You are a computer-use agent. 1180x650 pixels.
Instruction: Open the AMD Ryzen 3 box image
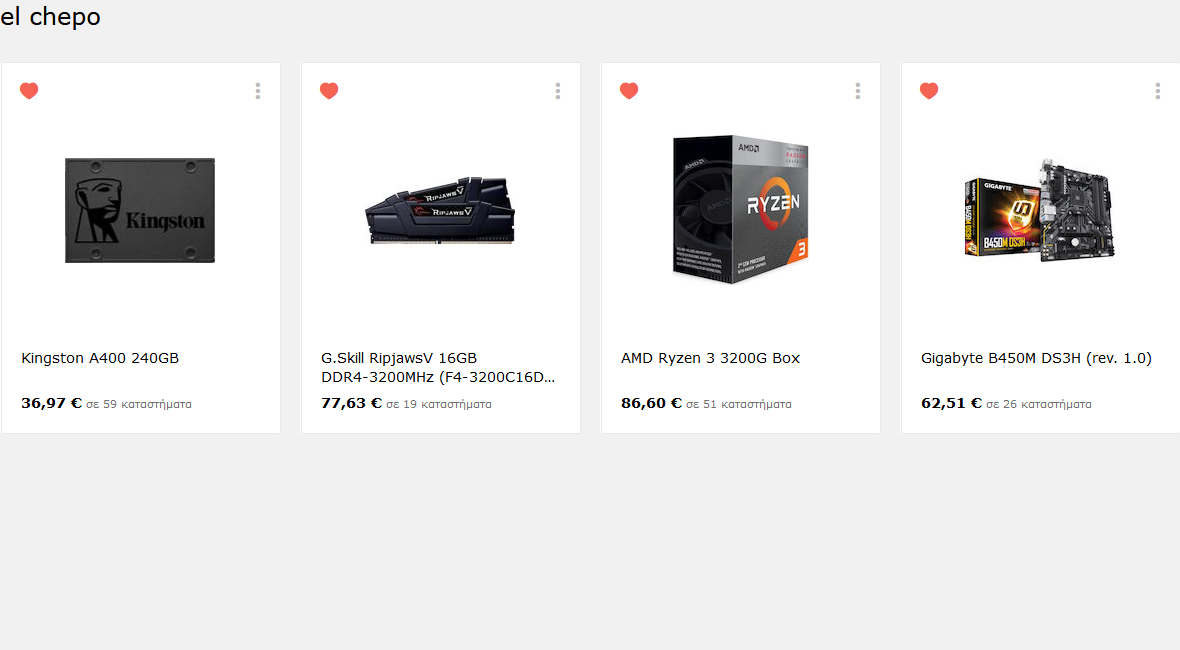coord(741,210)
